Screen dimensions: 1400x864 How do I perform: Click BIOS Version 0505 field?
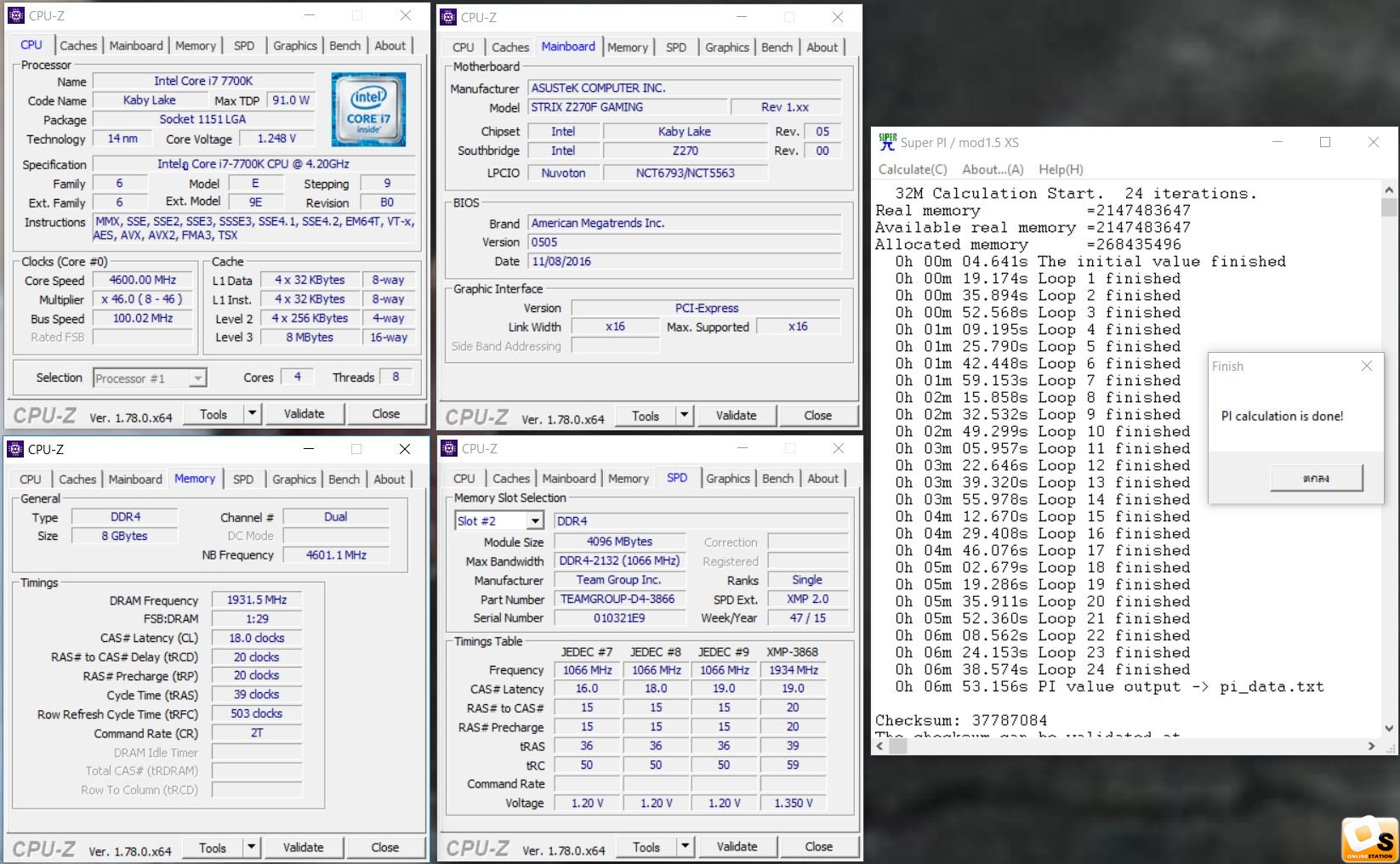(685, 242)
